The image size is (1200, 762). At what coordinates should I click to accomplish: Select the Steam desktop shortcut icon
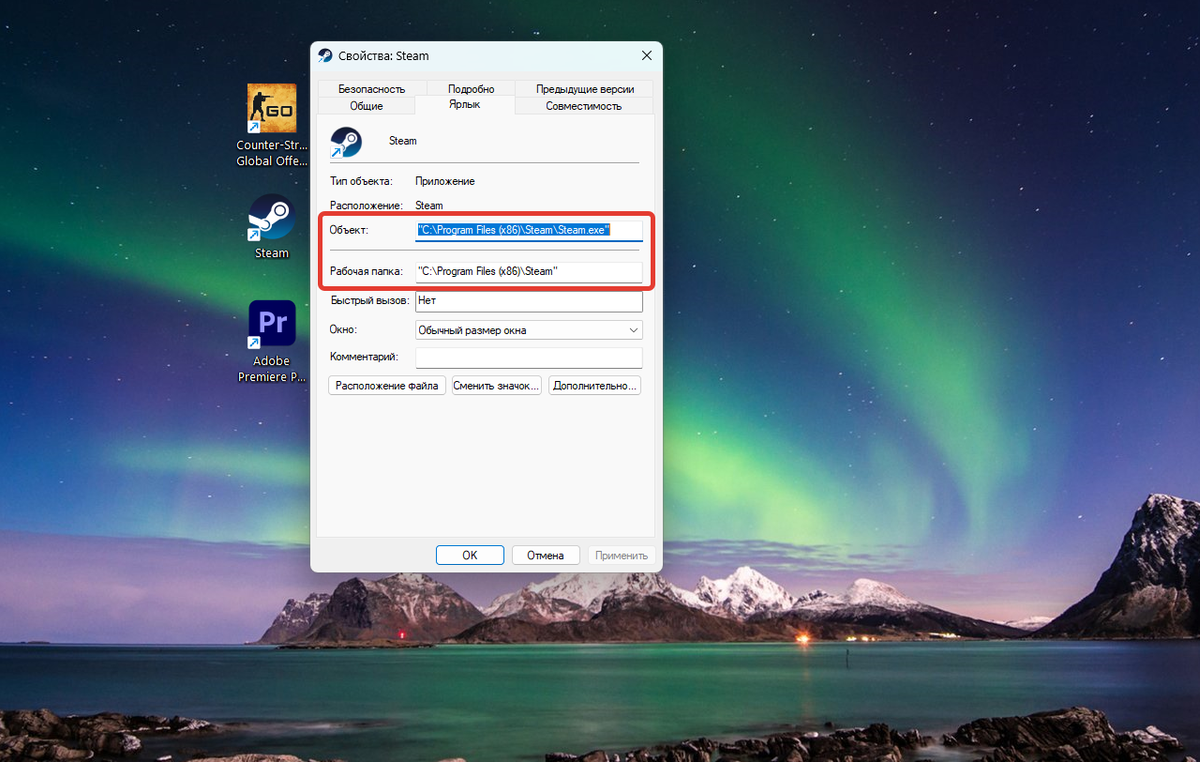point(271,218)
